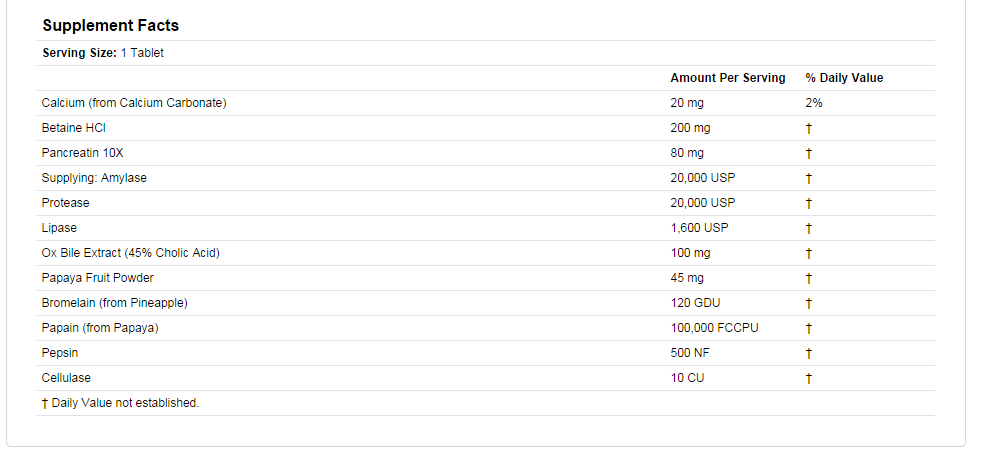
Task: Click the dagger symbol in the Cellulase row
Action: 808,378
